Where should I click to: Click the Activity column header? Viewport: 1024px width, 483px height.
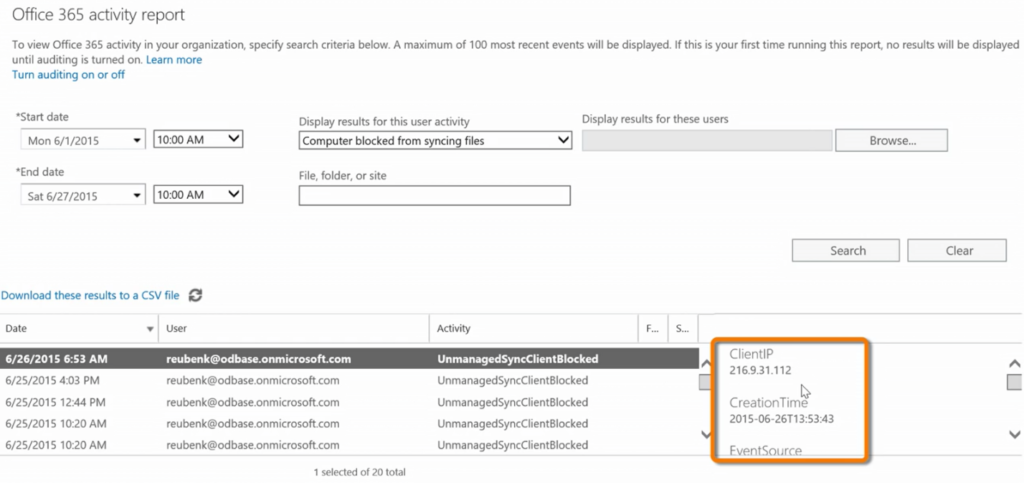click(534, 328)
